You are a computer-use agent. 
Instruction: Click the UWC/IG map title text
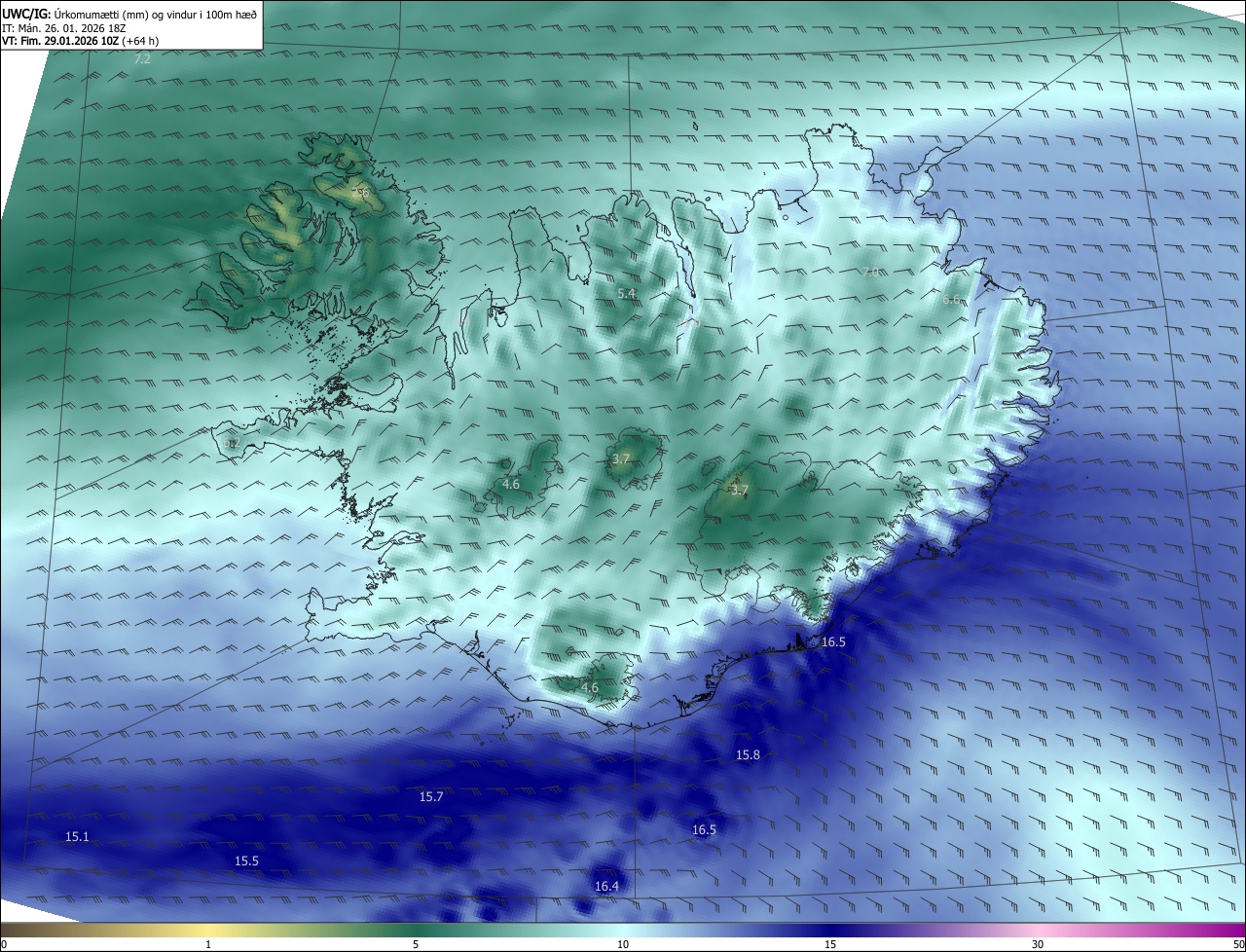tap(129, 15)
